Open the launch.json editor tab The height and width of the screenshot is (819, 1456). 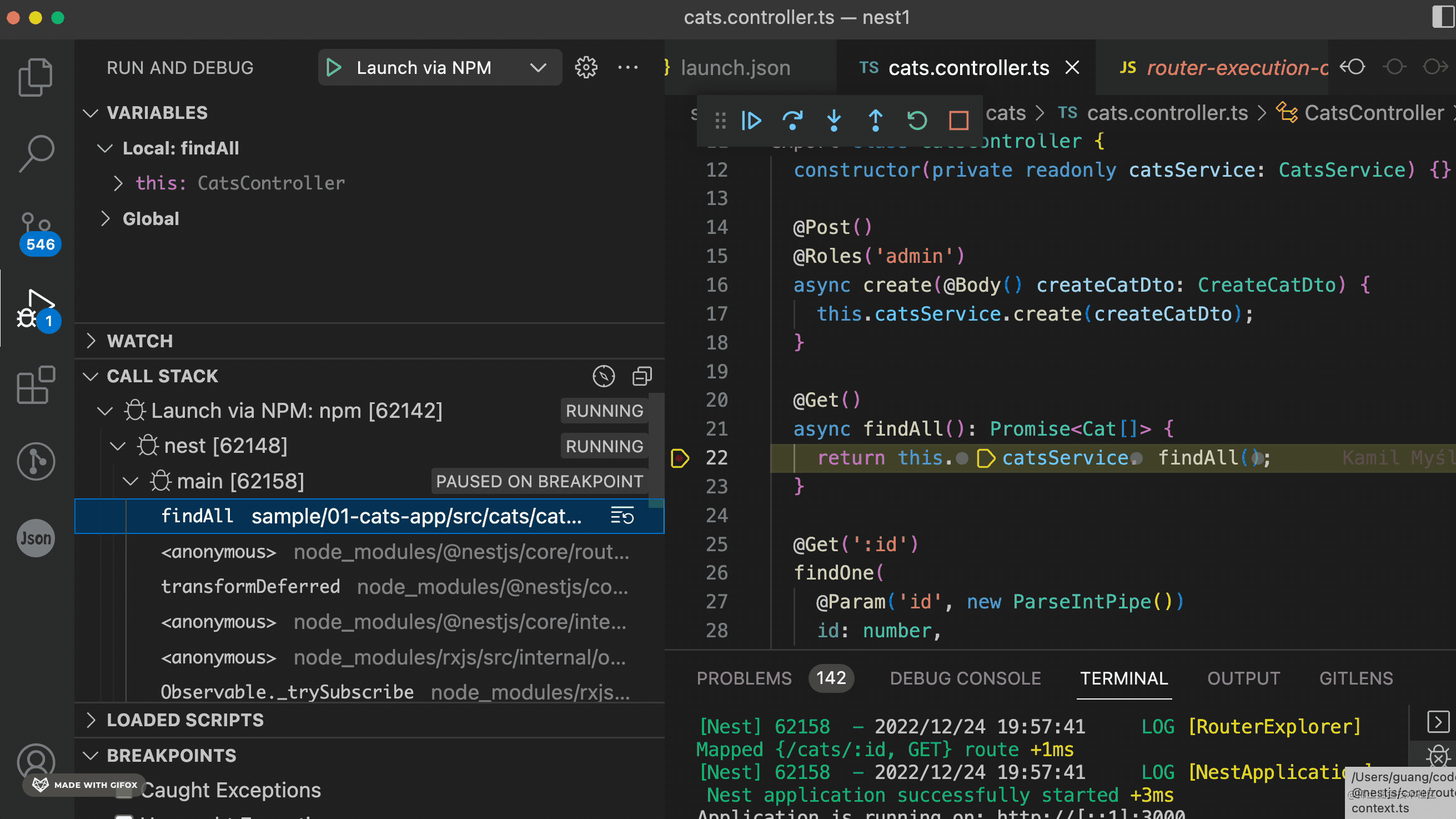coord(735,68)
